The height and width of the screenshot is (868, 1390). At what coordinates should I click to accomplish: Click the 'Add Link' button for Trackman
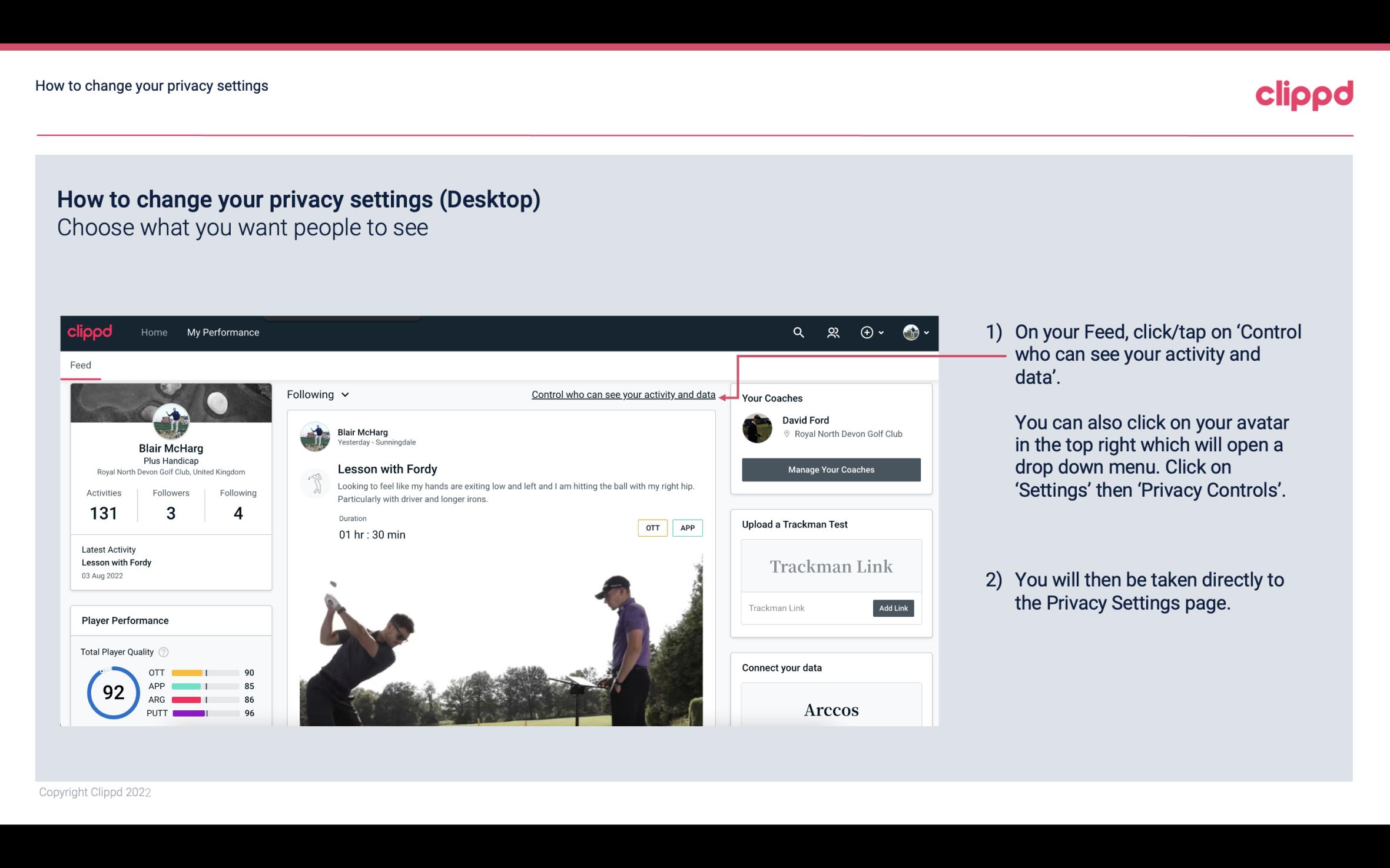(892, 608)
